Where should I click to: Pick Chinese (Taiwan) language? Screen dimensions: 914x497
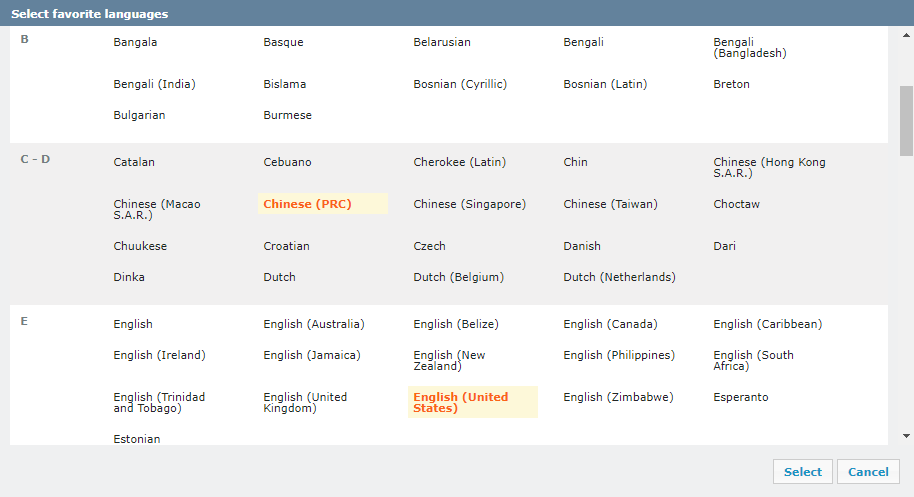pos(610,204)
